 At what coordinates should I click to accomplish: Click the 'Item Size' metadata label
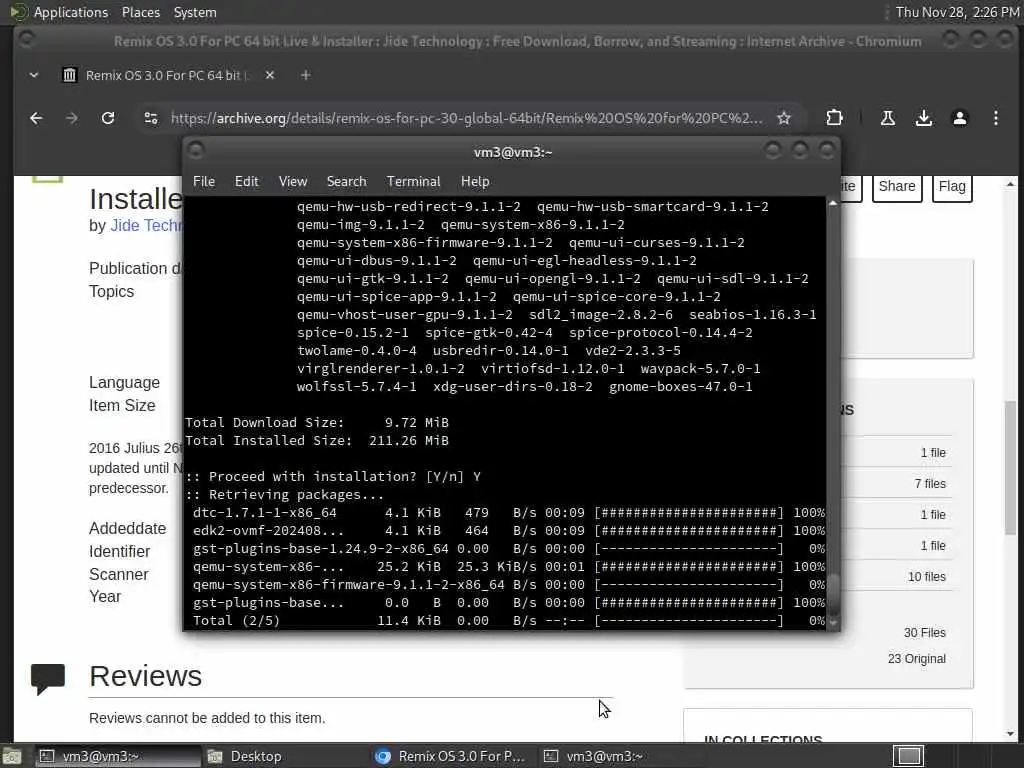[122, 406]
